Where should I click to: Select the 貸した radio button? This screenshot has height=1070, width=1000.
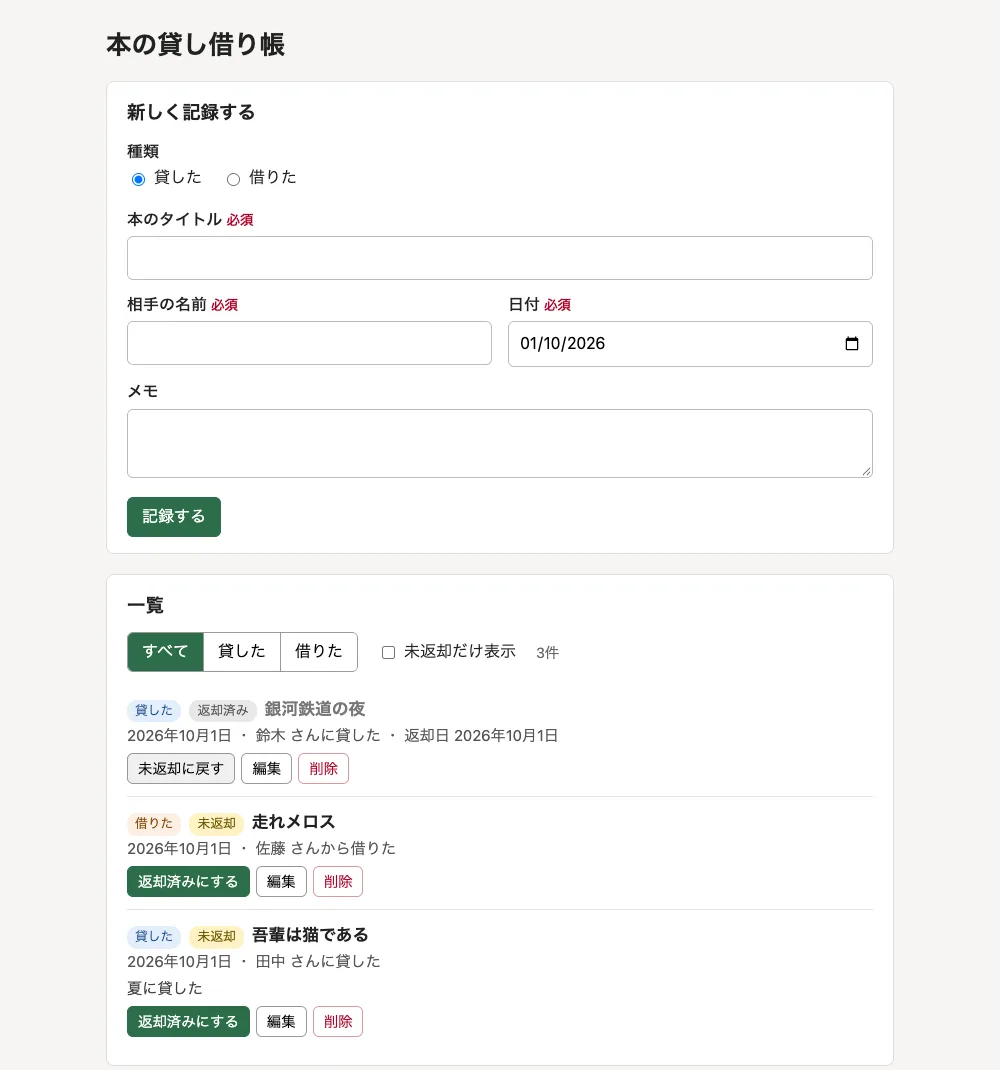point(139,179)
